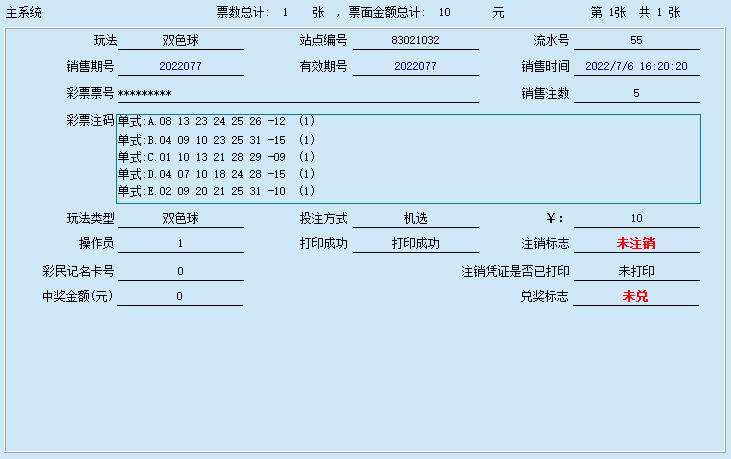
Task: Click the red 未注销 status
Action: point(636,243)
